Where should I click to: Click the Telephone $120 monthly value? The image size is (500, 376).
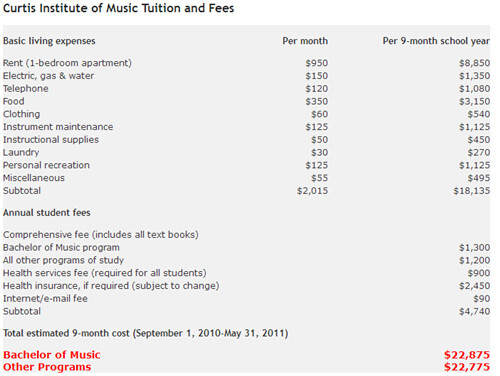pyautogui.click(x=317, y=89)
